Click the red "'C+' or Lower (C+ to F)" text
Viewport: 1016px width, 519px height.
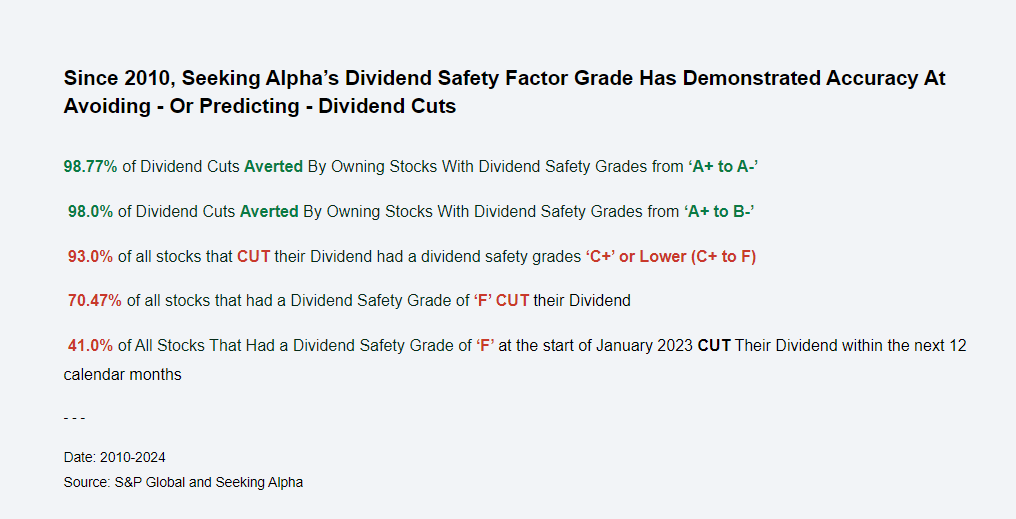click(670, 256)
